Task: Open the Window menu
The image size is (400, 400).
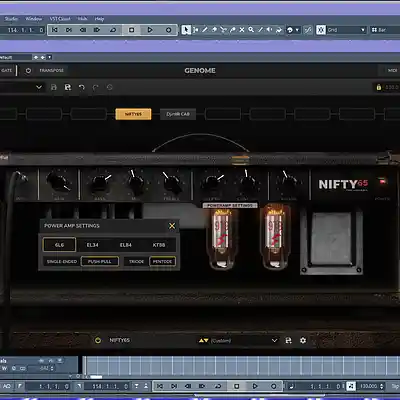Action: 34,19
